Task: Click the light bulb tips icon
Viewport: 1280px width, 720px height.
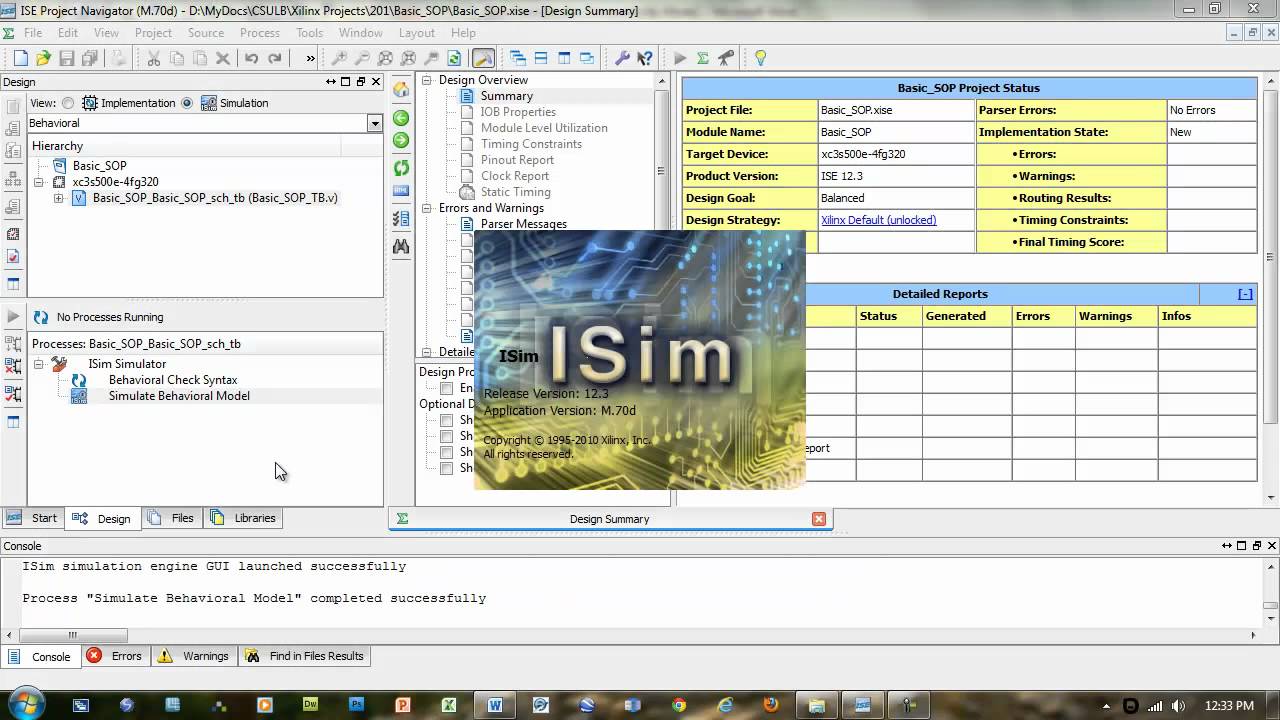Action: (x=760, y=58)
